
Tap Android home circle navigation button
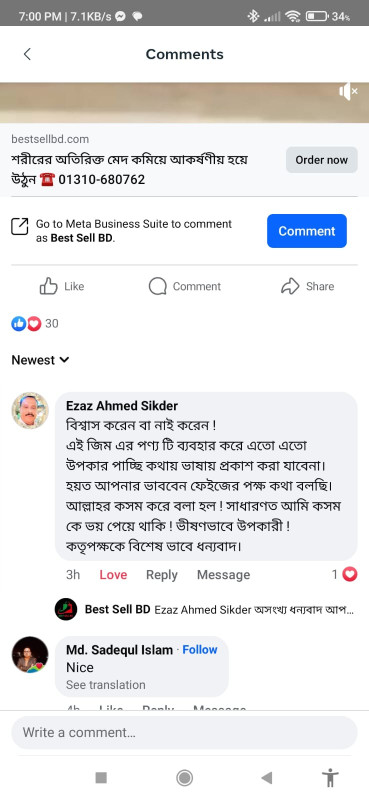point(184,778)
